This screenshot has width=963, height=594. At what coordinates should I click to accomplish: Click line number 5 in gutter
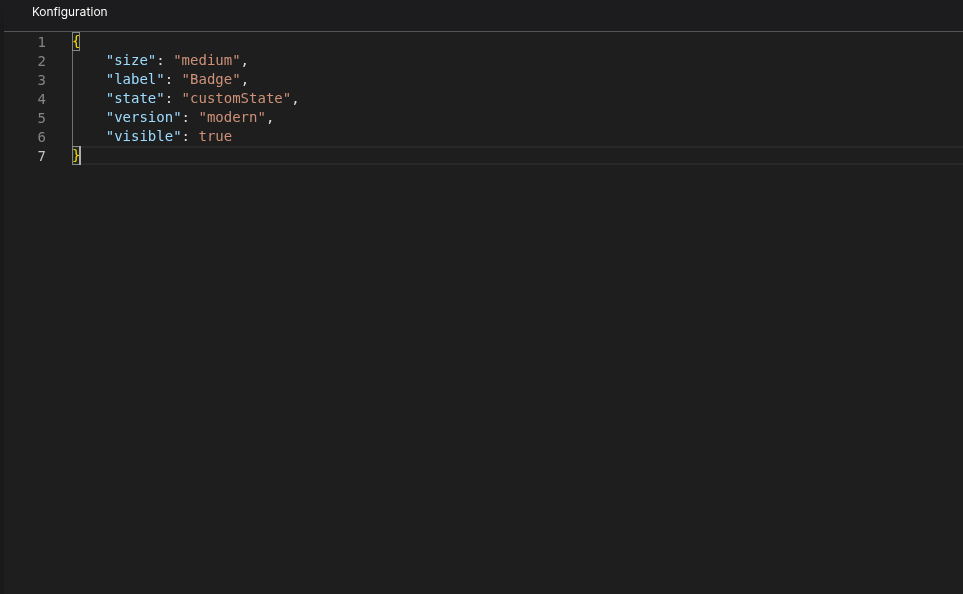41,118
